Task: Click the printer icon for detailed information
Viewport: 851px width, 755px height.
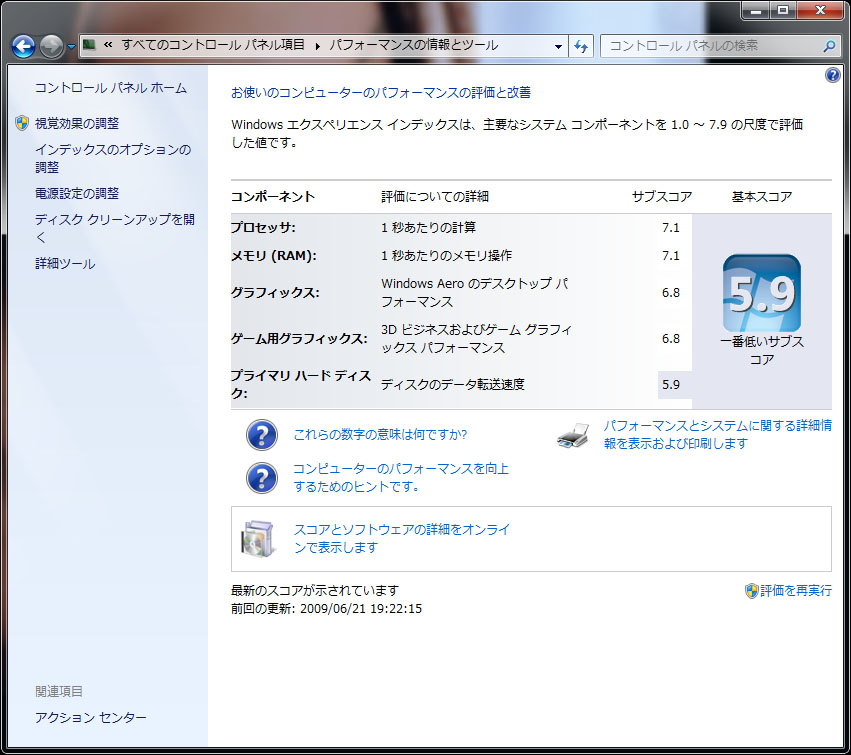Action: click(x=573, y=435)
